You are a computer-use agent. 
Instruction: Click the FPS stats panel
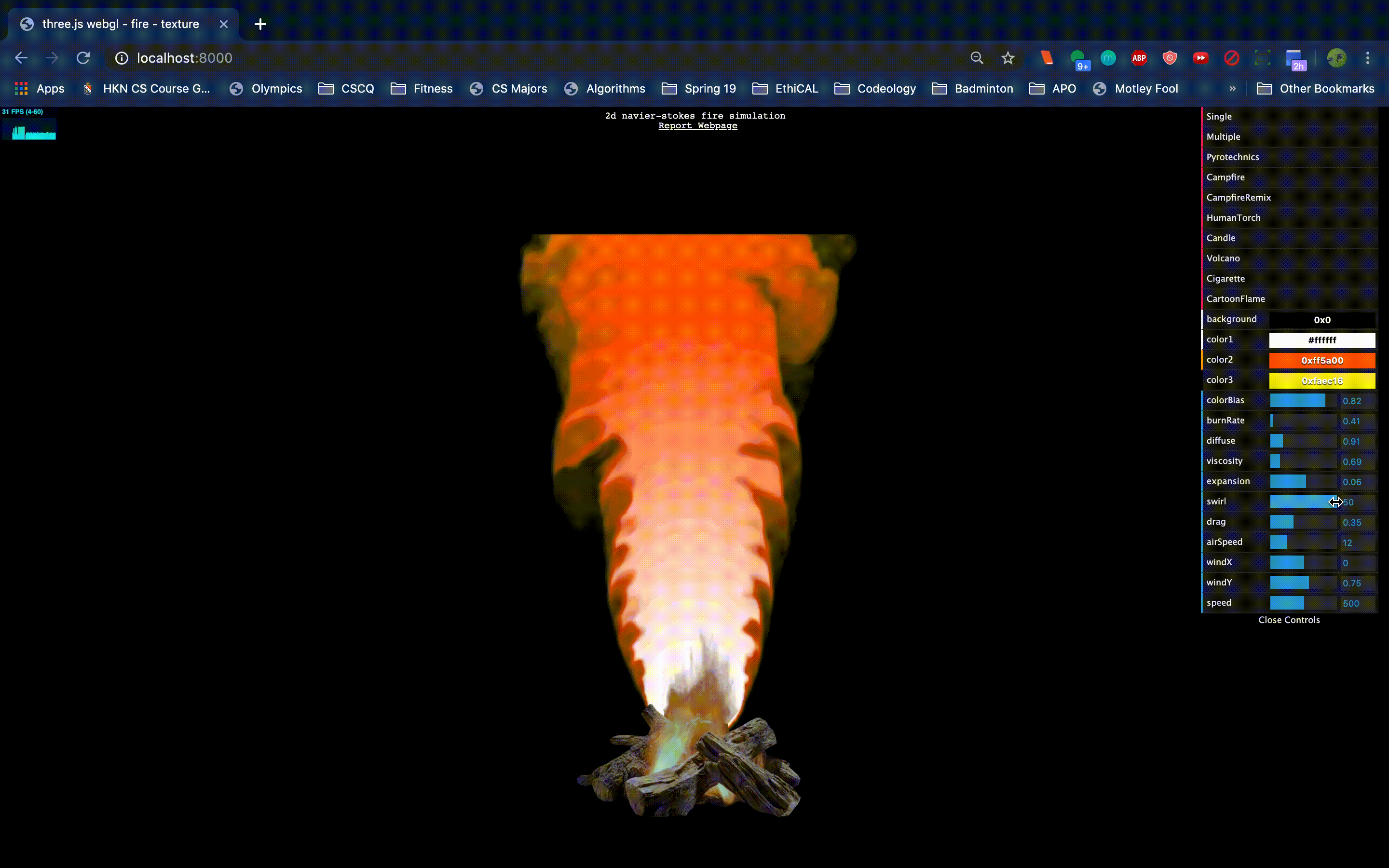point(29,124)
